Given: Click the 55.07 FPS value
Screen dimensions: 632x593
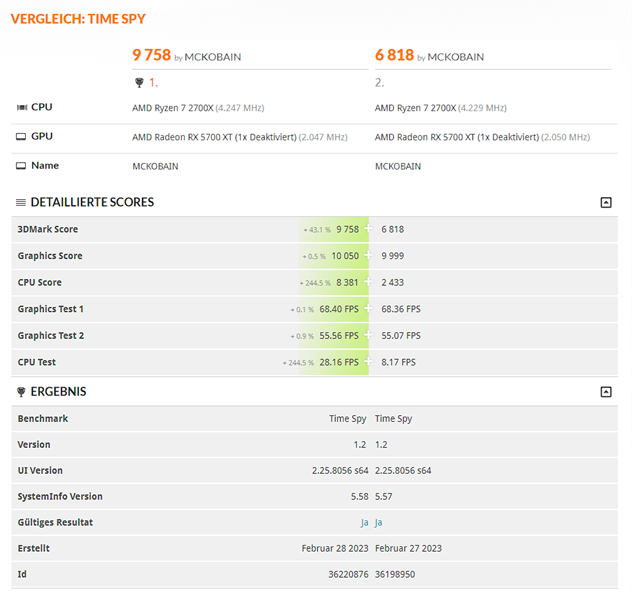Looking at the screenshot, I should (x=401, y=335).
